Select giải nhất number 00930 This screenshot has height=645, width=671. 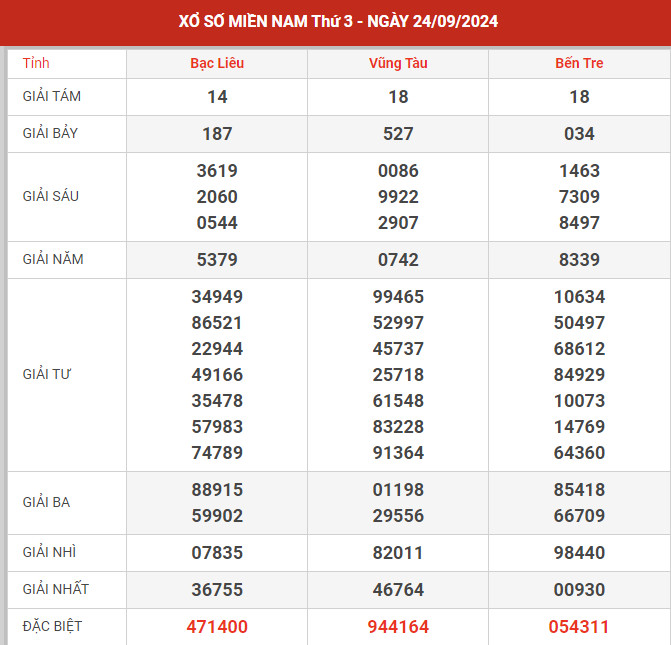point(579,589)
